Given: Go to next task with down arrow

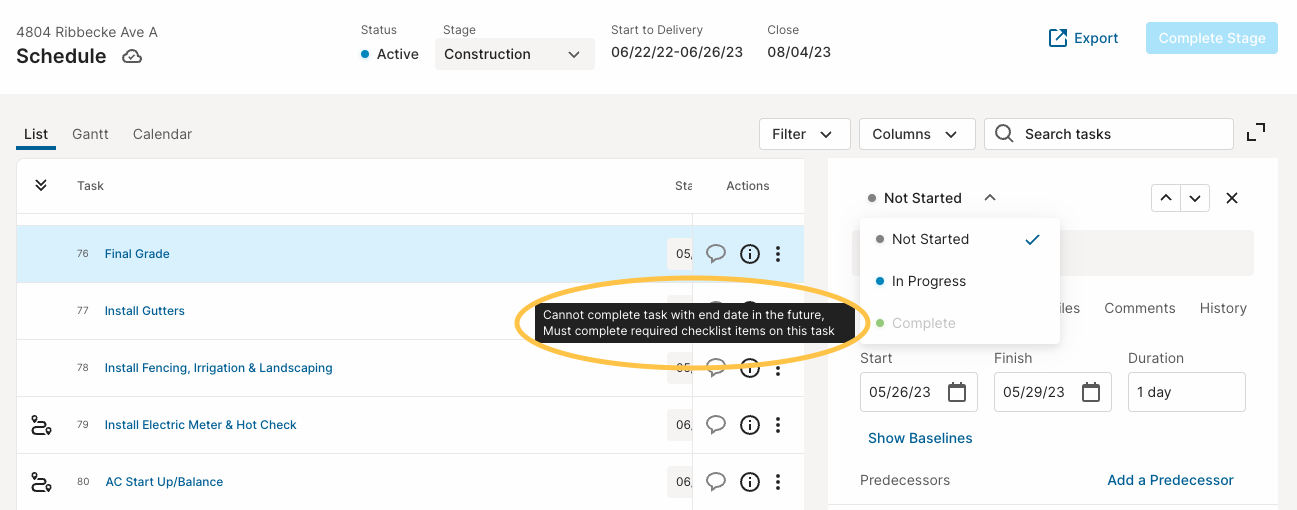Looking at the screenshot, I should pos(1196,198).
